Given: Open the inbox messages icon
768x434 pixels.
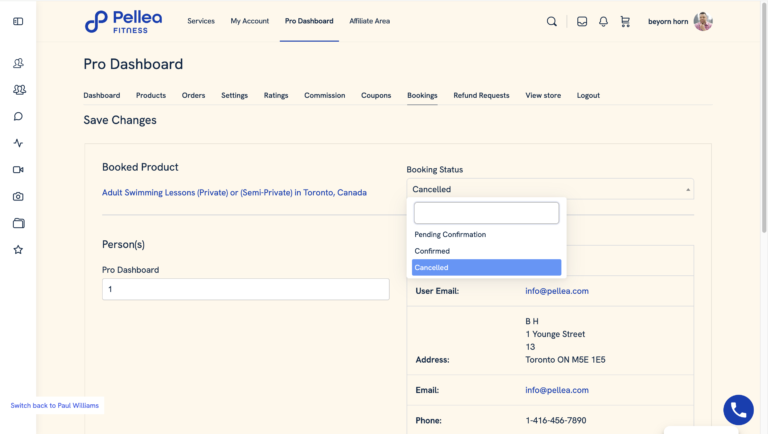Looking at the screenshot, I should click(582, 22).
